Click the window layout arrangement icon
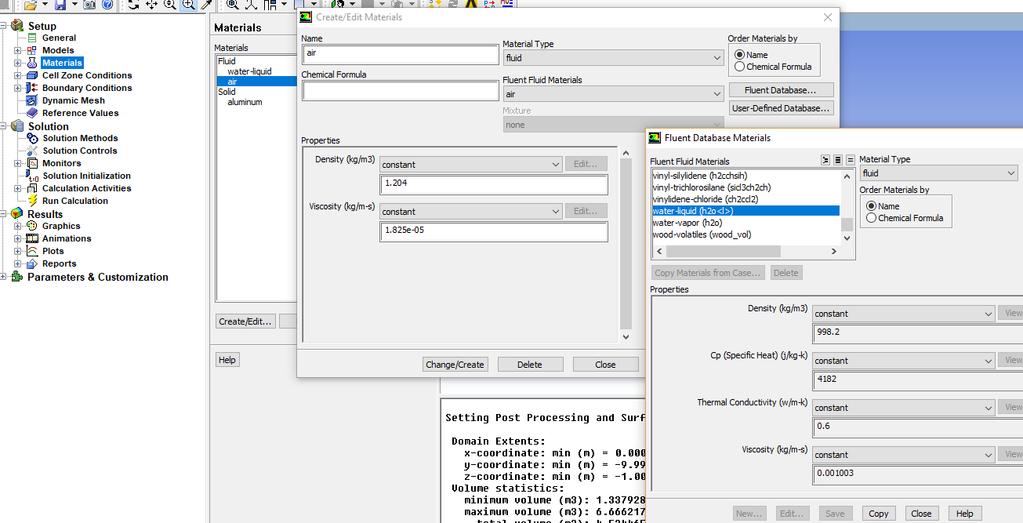 click(x=269, y=5)
